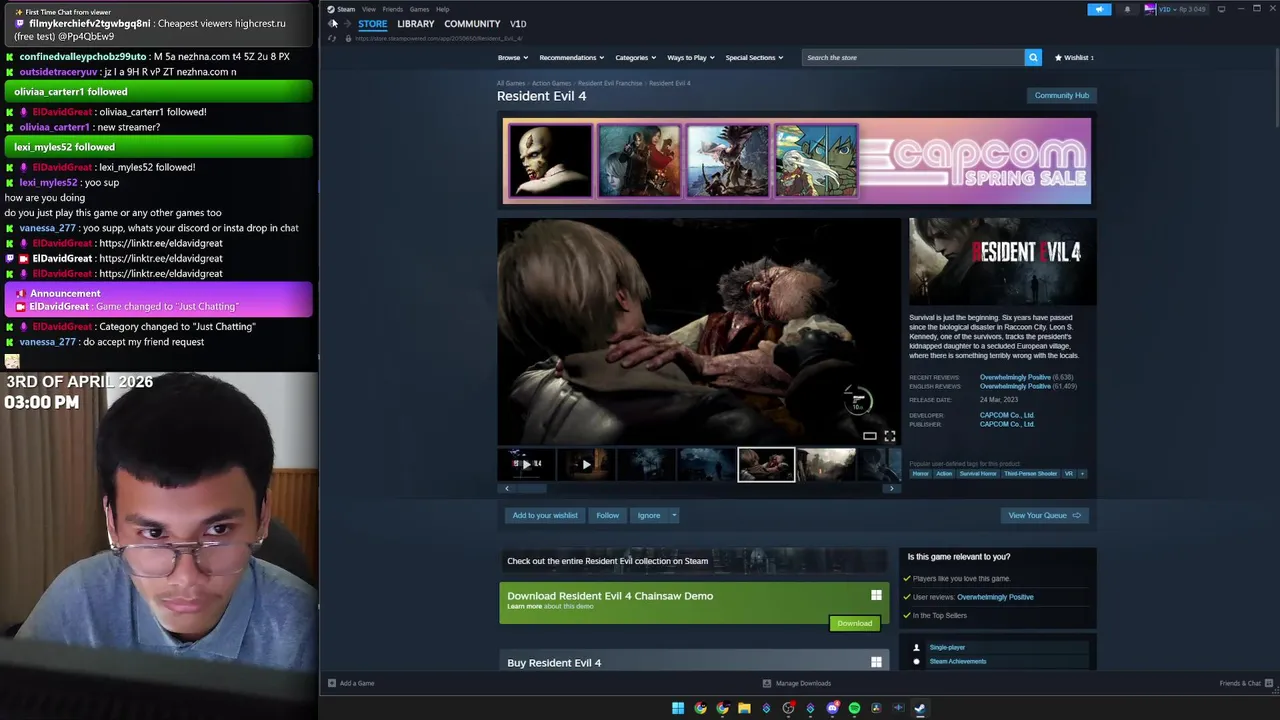Expand the Browse dropdown
Image resolution: width=1280 pixels, height=720 pixels.
pos(512,57)
